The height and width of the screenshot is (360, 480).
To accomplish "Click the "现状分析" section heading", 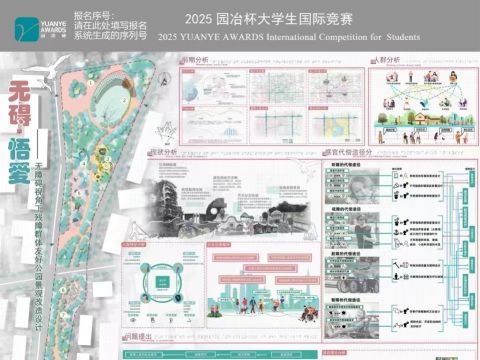I will click(x=163, y=152).
